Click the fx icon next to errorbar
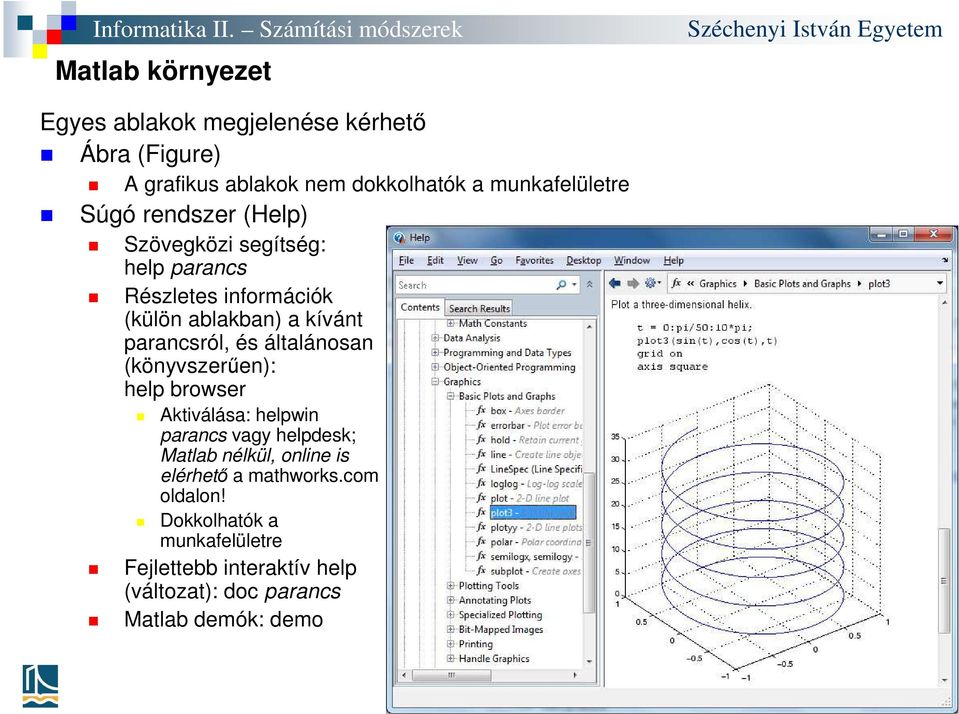The height and width of the screenshot is (714, 959). (481, 425)
